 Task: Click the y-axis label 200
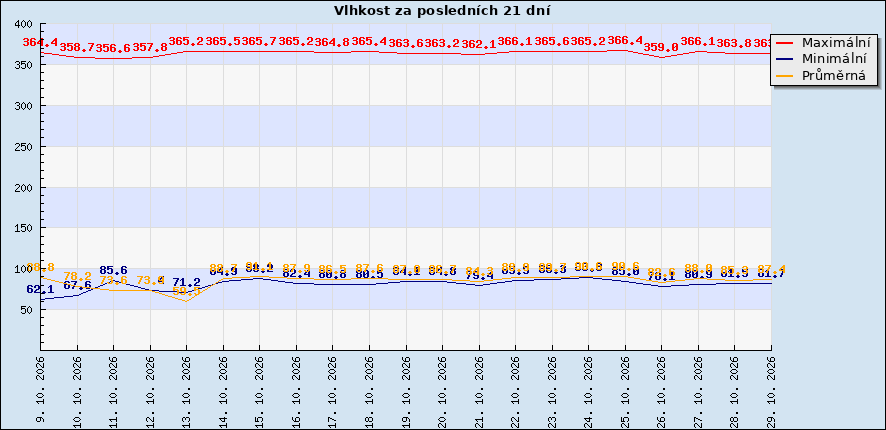click(x=24, y=188)
